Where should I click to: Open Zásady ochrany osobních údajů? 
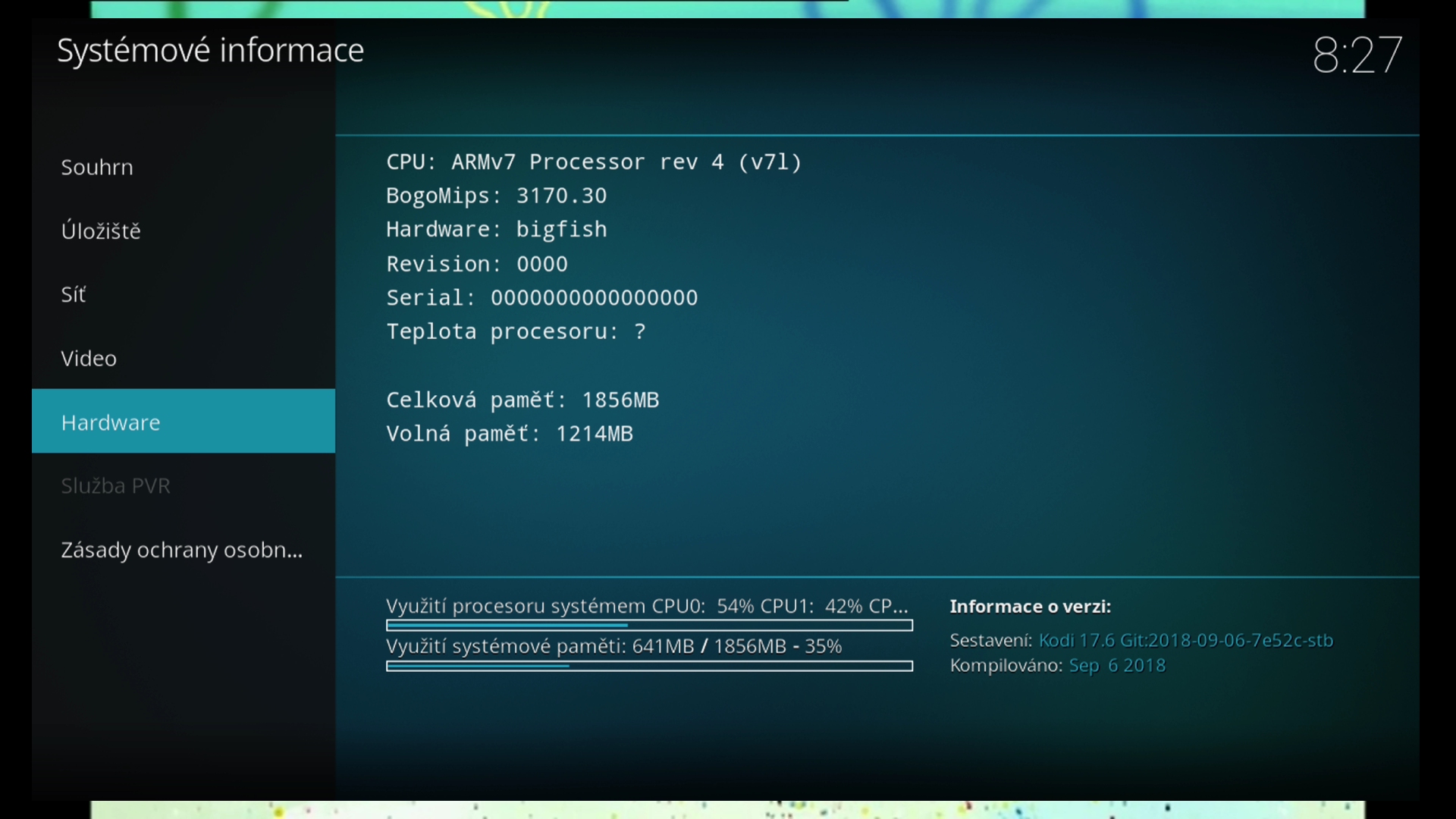click(181, 550)
